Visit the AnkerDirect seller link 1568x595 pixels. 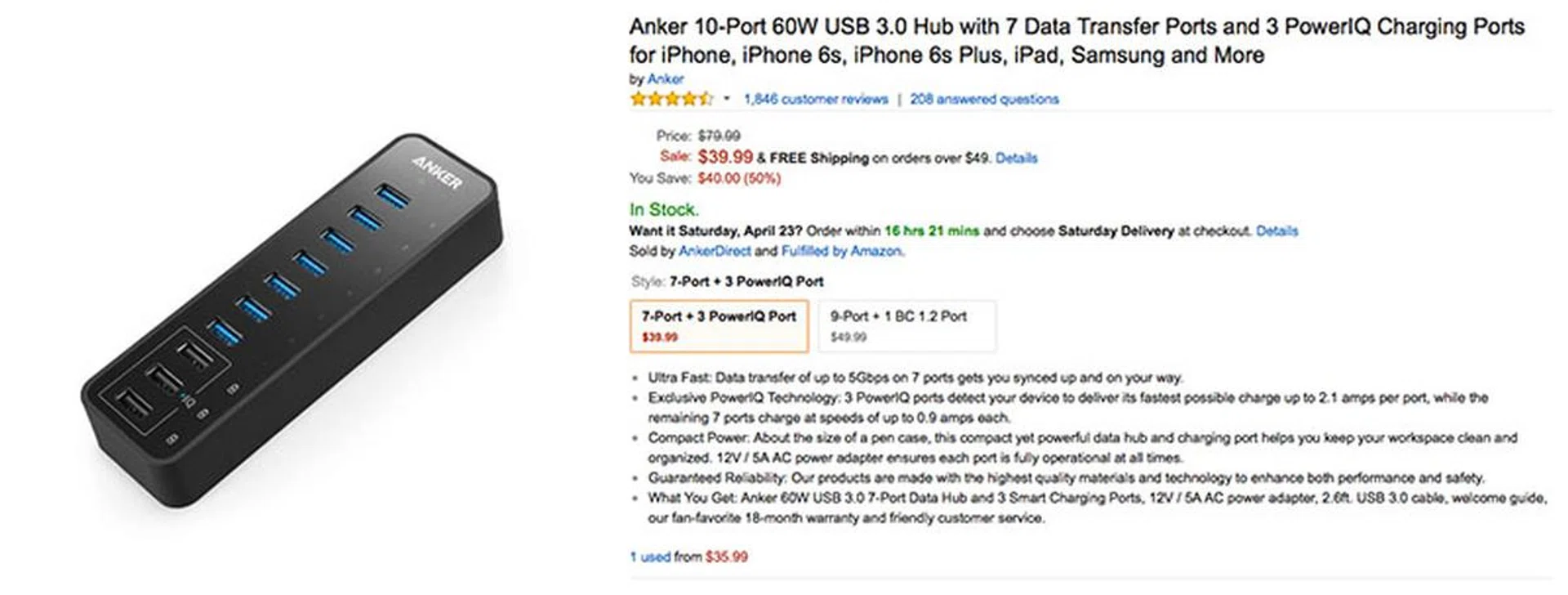[x=715, y=251]
